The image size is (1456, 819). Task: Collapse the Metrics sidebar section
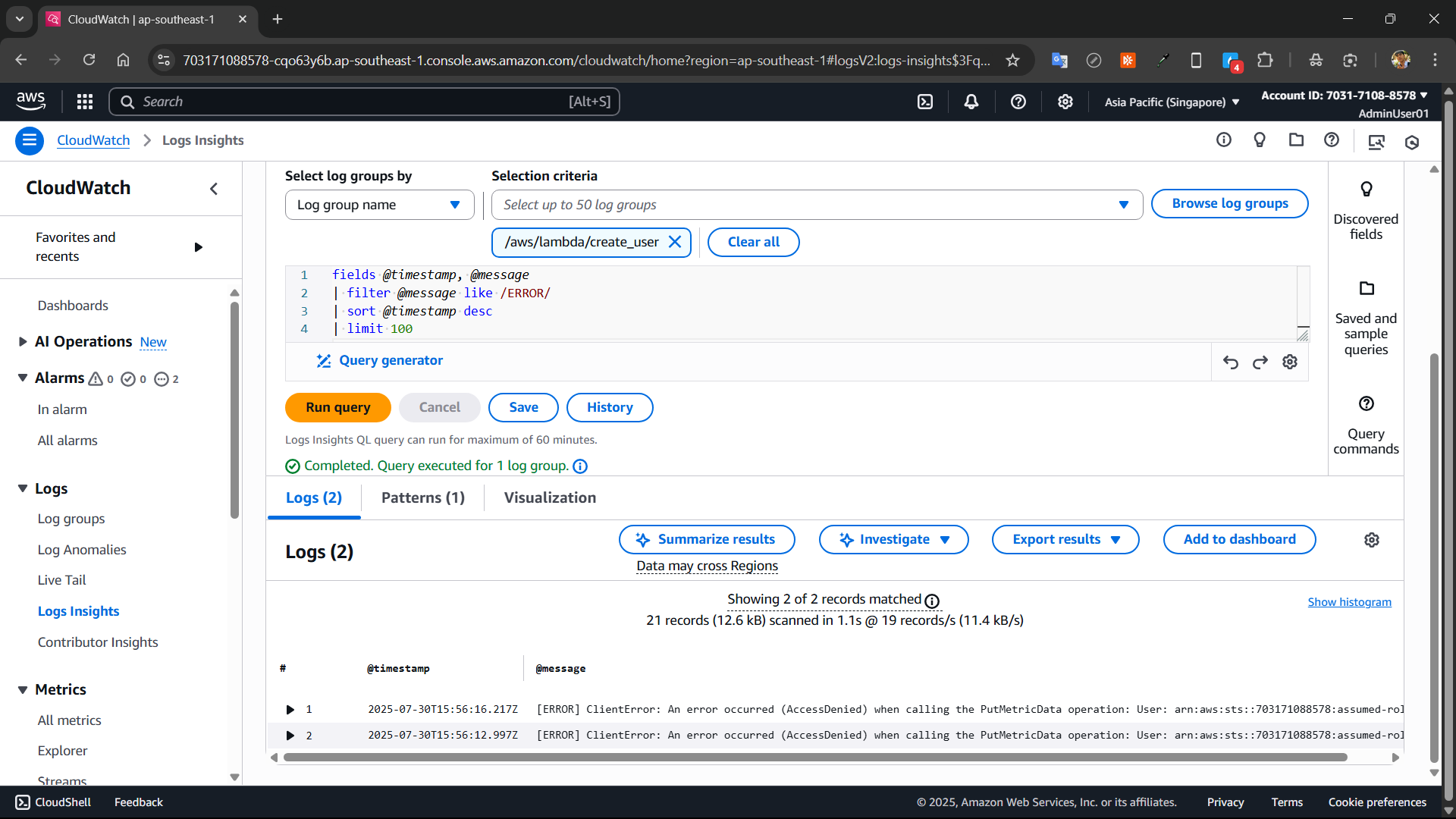23,689
